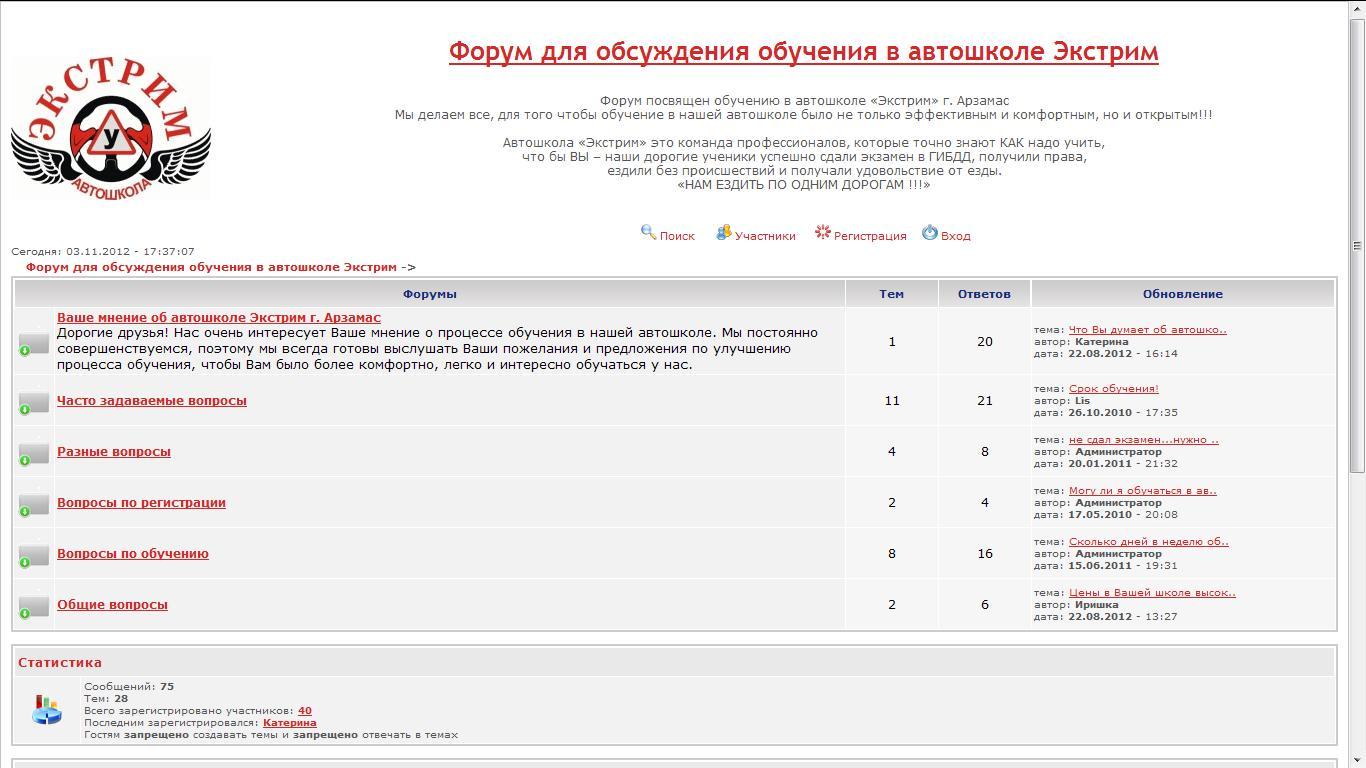1366x768 pixels.
Task: Click topic count 11 in FAQ row
Action: (x=892, y=400)
